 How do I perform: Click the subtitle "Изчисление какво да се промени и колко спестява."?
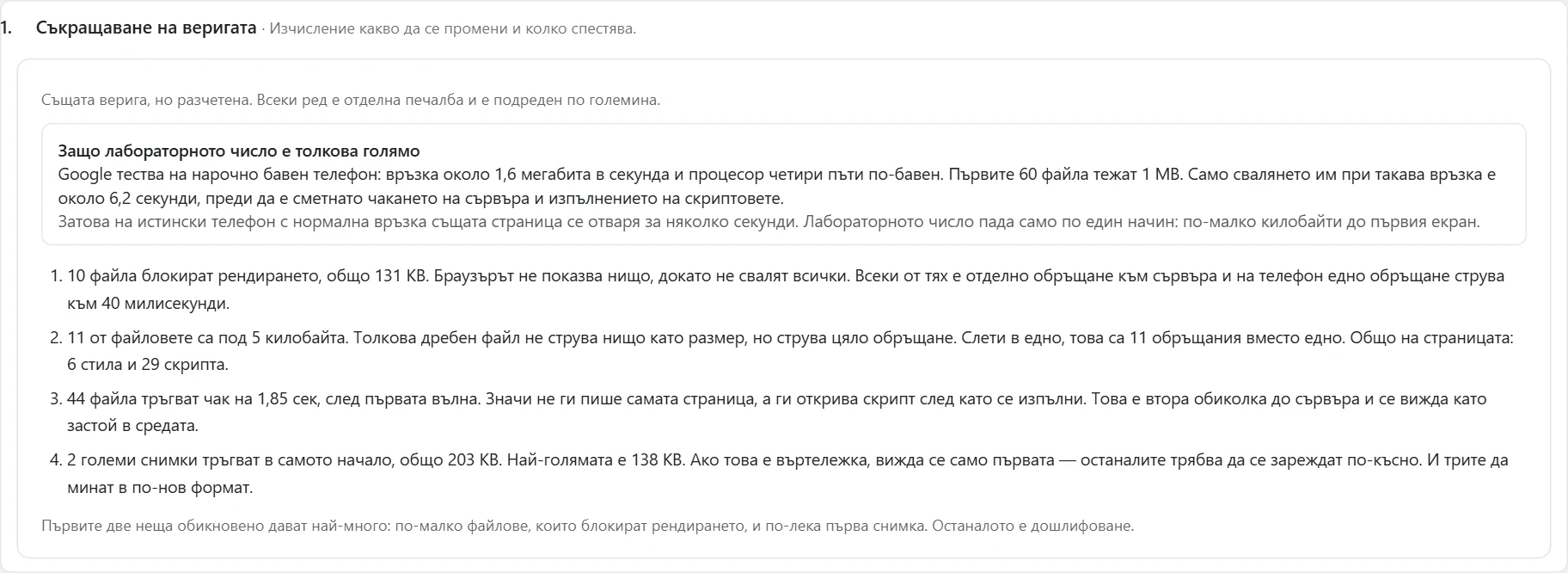pos(453,29)
